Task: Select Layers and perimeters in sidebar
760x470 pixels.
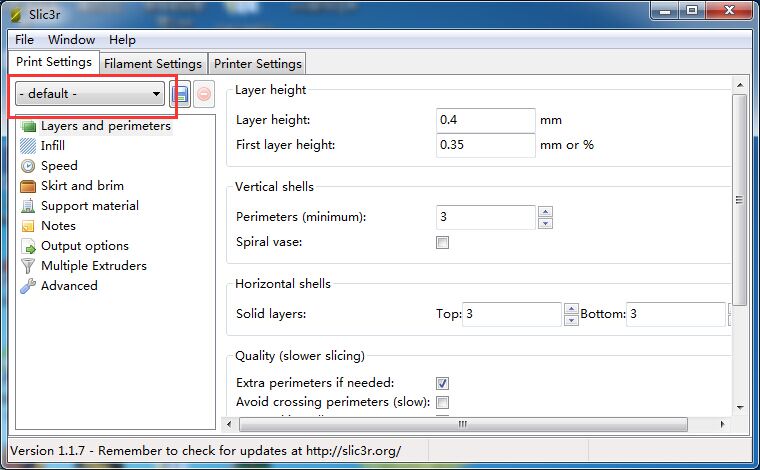Action: [x=106, y=126]
